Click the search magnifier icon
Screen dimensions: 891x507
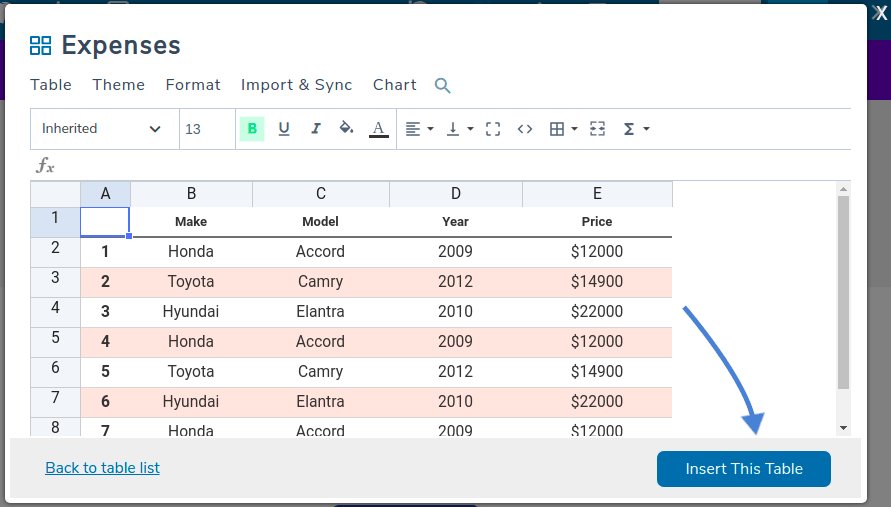[443, 86]
